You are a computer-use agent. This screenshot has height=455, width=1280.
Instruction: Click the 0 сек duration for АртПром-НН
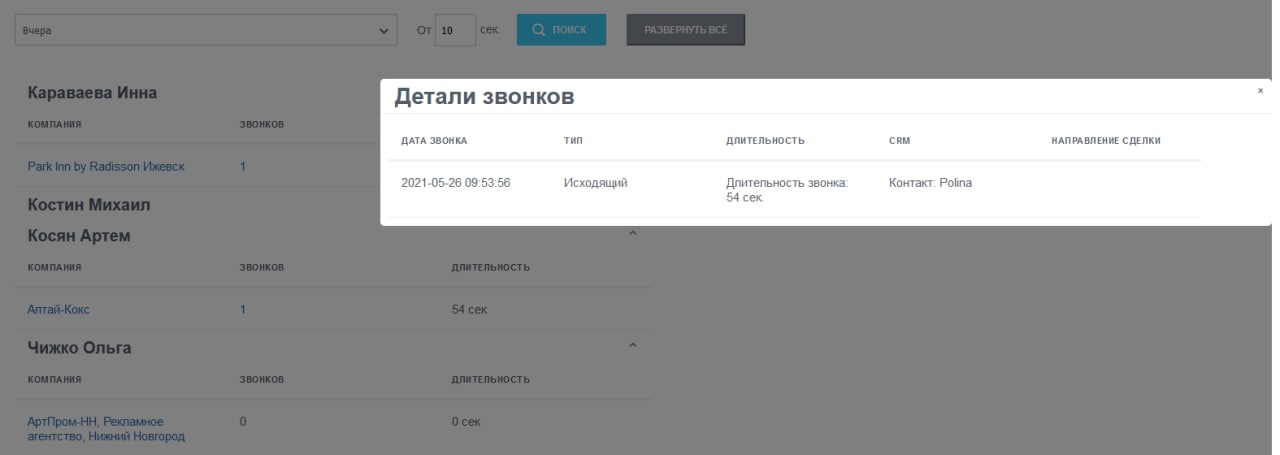466,422
